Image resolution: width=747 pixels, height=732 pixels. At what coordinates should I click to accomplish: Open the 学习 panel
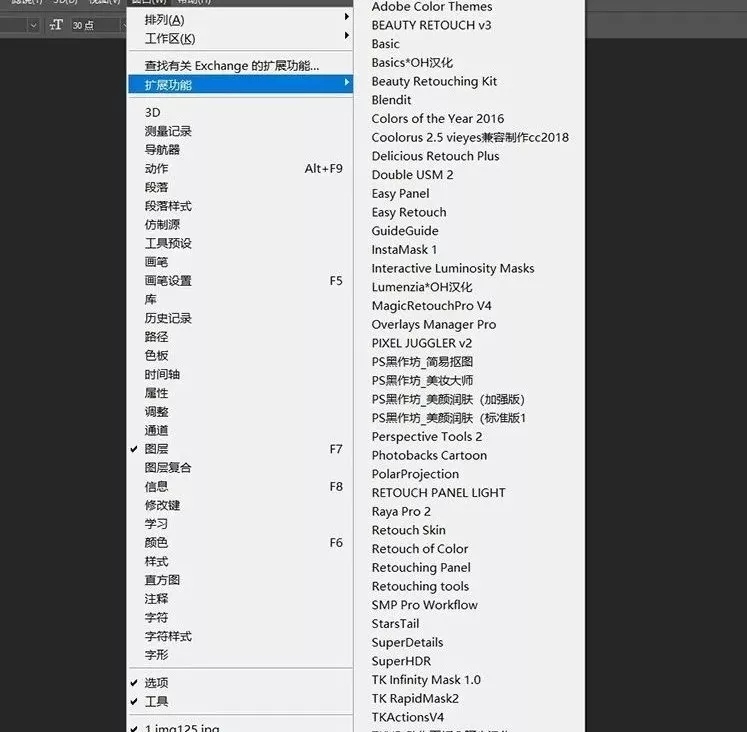tap(241, 524)
